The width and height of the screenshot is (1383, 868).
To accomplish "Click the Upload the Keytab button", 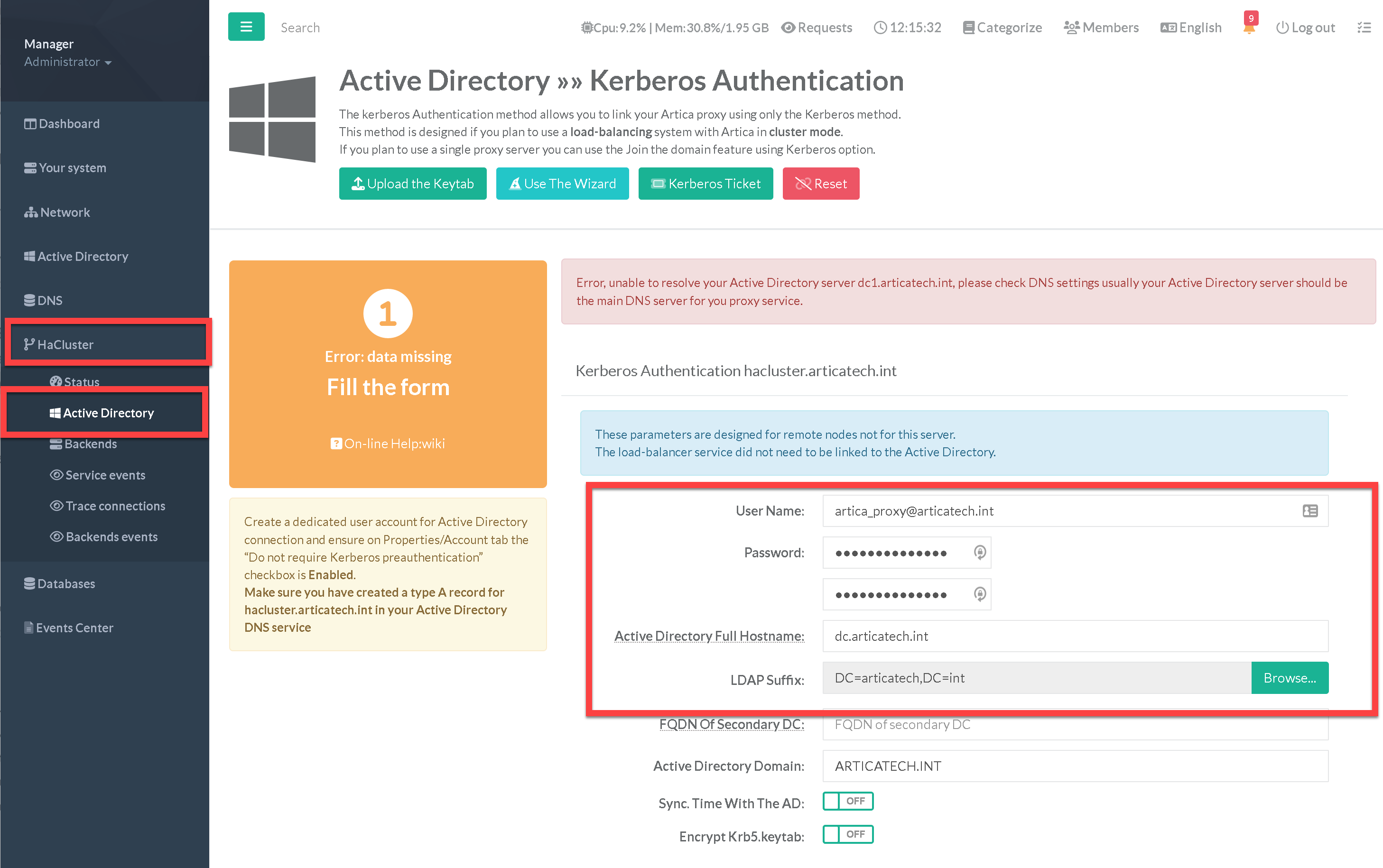I will (x=412, y=184).
